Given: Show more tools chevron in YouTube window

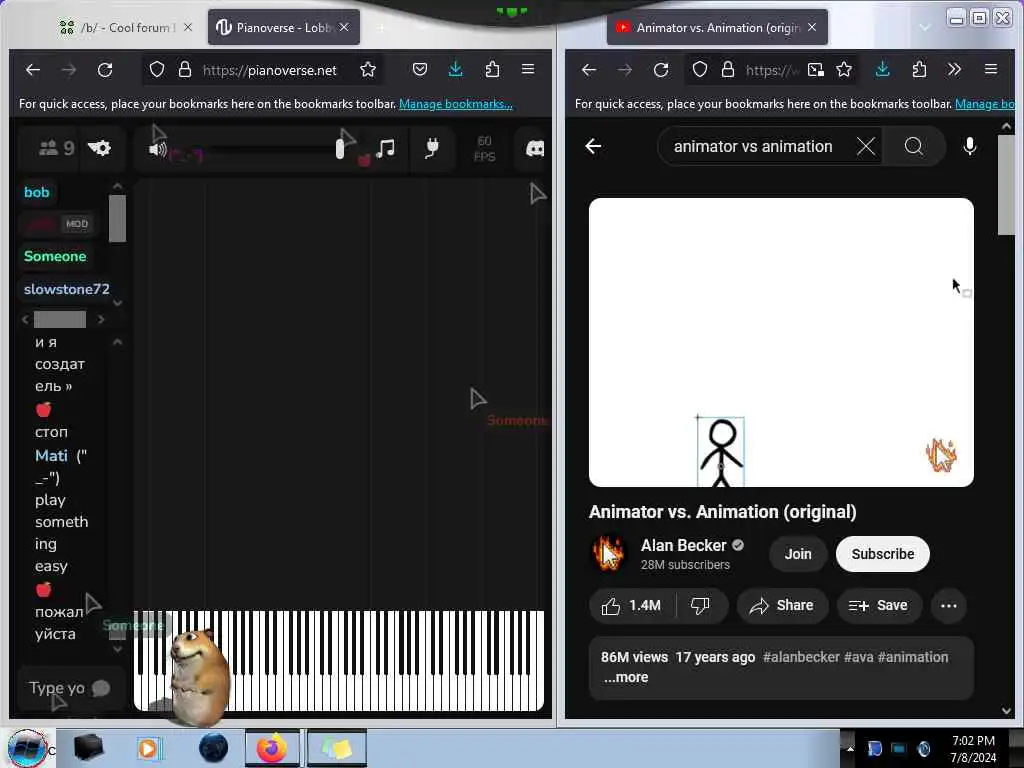Looking at the screenshot, I should (954, 69).
